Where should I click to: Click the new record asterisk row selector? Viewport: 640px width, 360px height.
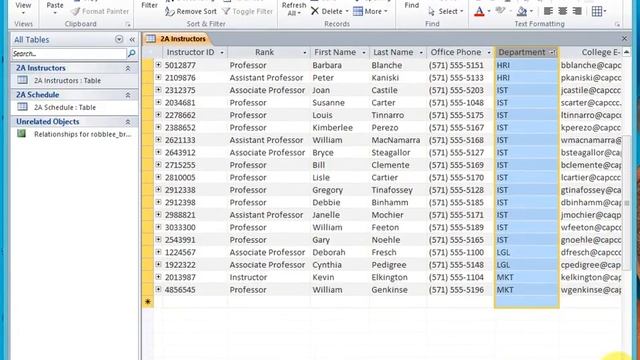point(148,302)
